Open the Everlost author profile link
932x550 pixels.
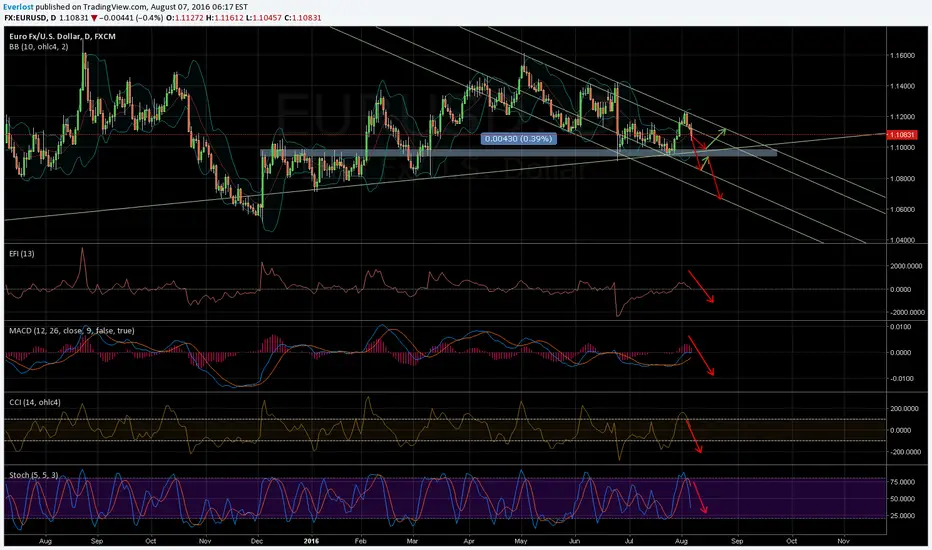pos(18,7)
